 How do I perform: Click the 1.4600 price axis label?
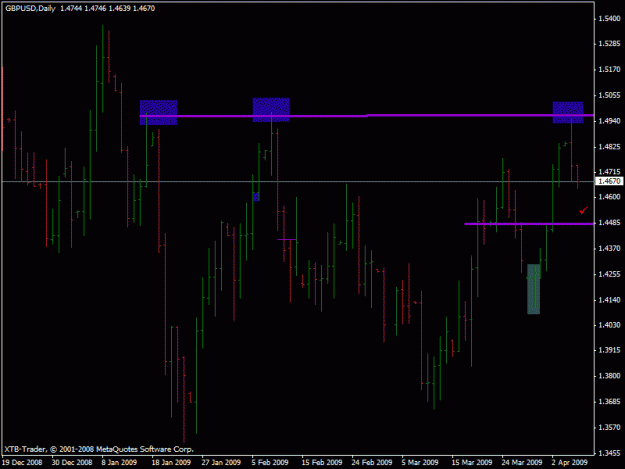pyautogui.click(x=609, y=197)
